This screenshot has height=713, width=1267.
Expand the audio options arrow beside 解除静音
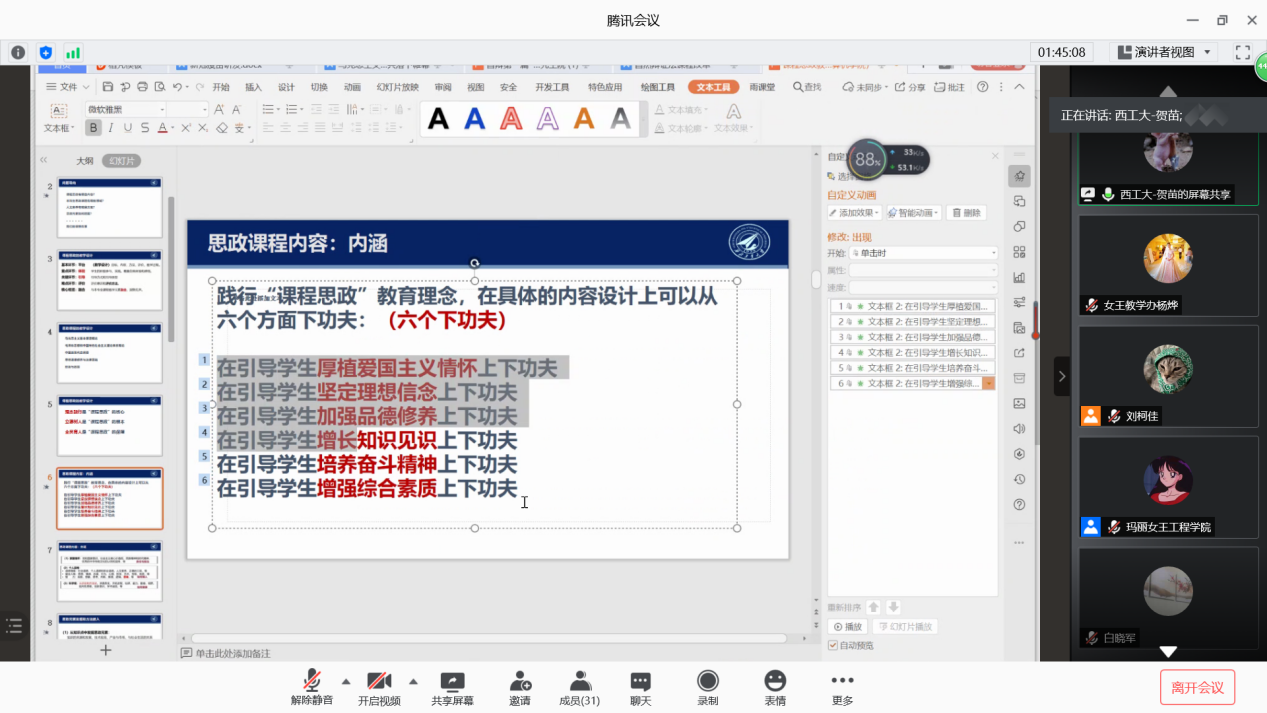click(346, 681)
